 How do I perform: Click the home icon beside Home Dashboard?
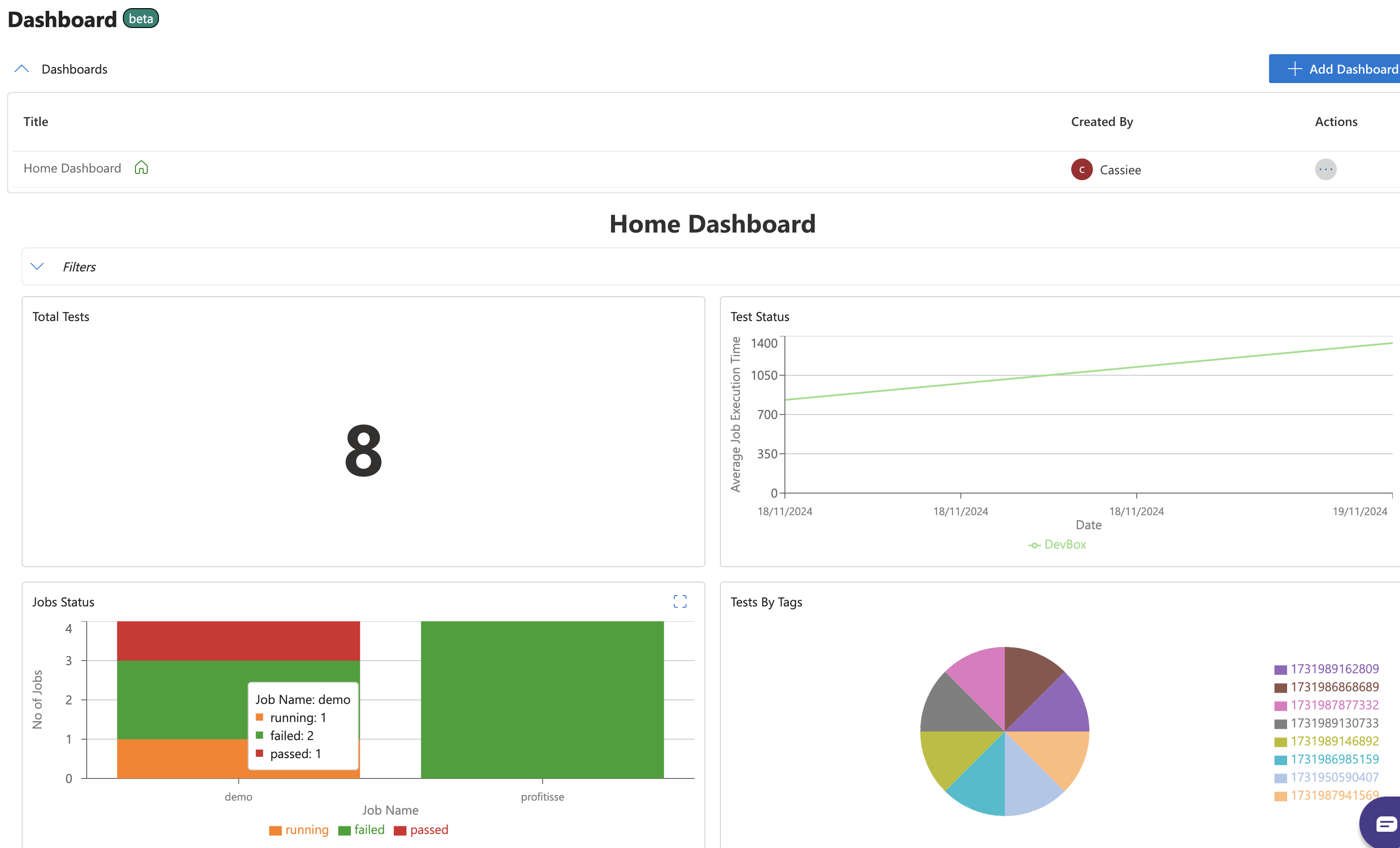click(x=141, y=168)
